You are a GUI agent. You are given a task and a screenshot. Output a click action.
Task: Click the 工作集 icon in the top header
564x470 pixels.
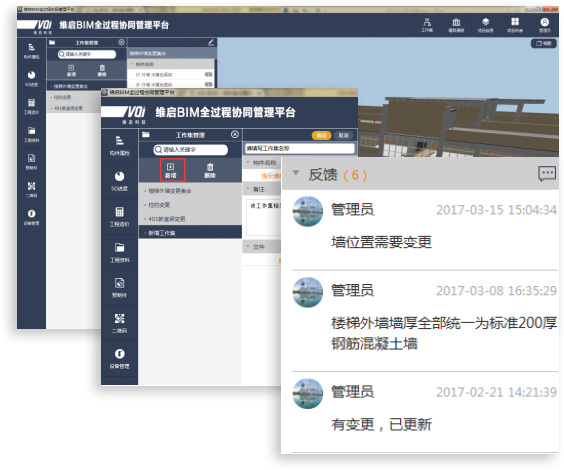pos(427,25)
